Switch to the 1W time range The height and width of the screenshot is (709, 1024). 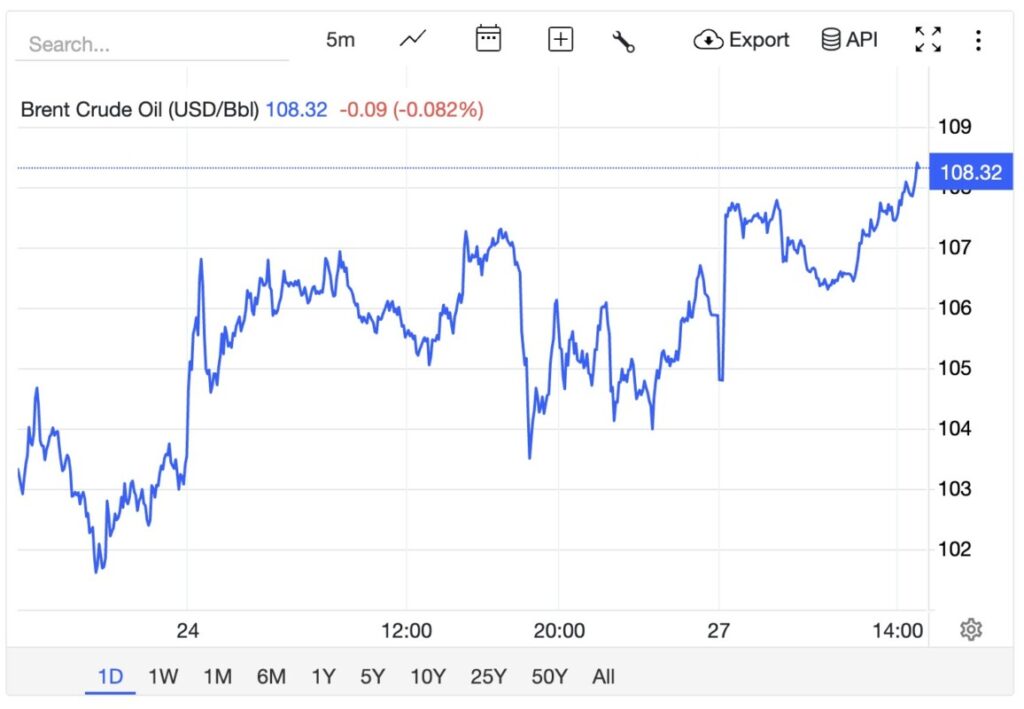click(163, 677)
